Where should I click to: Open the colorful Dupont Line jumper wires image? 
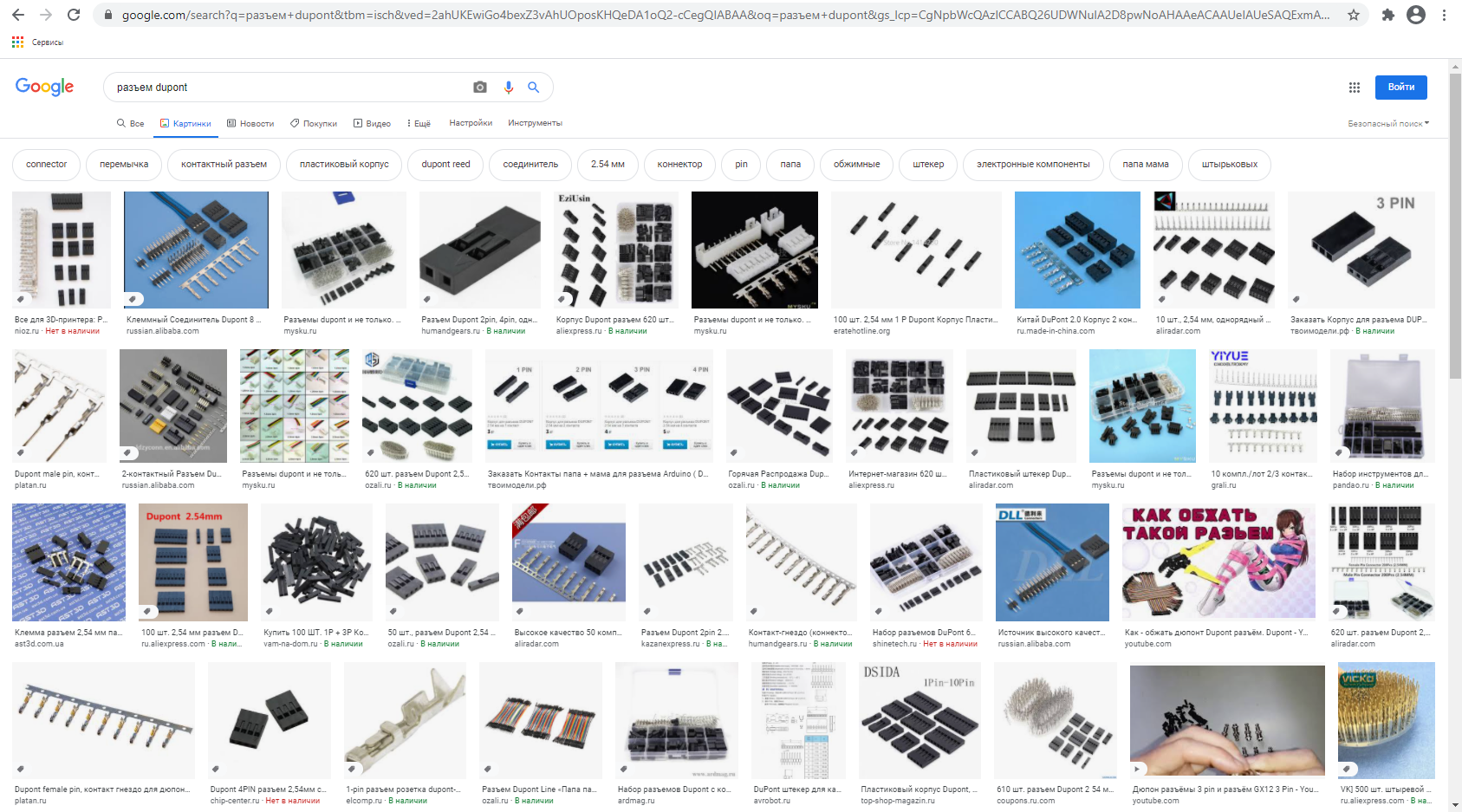[541, 720]
